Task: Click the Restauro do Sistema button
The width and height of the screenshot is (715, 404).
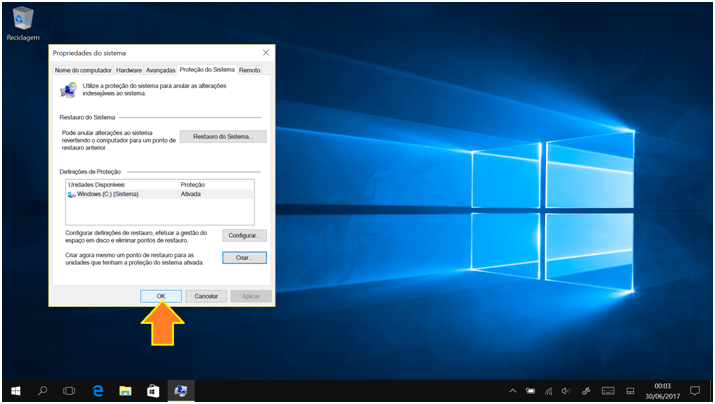Action: click(x=223, y=136)
